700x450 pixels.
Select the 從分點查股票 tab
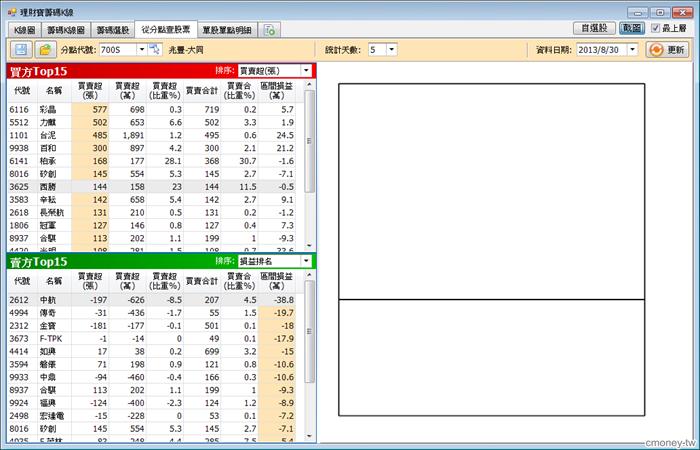click(x=166, y=29)
